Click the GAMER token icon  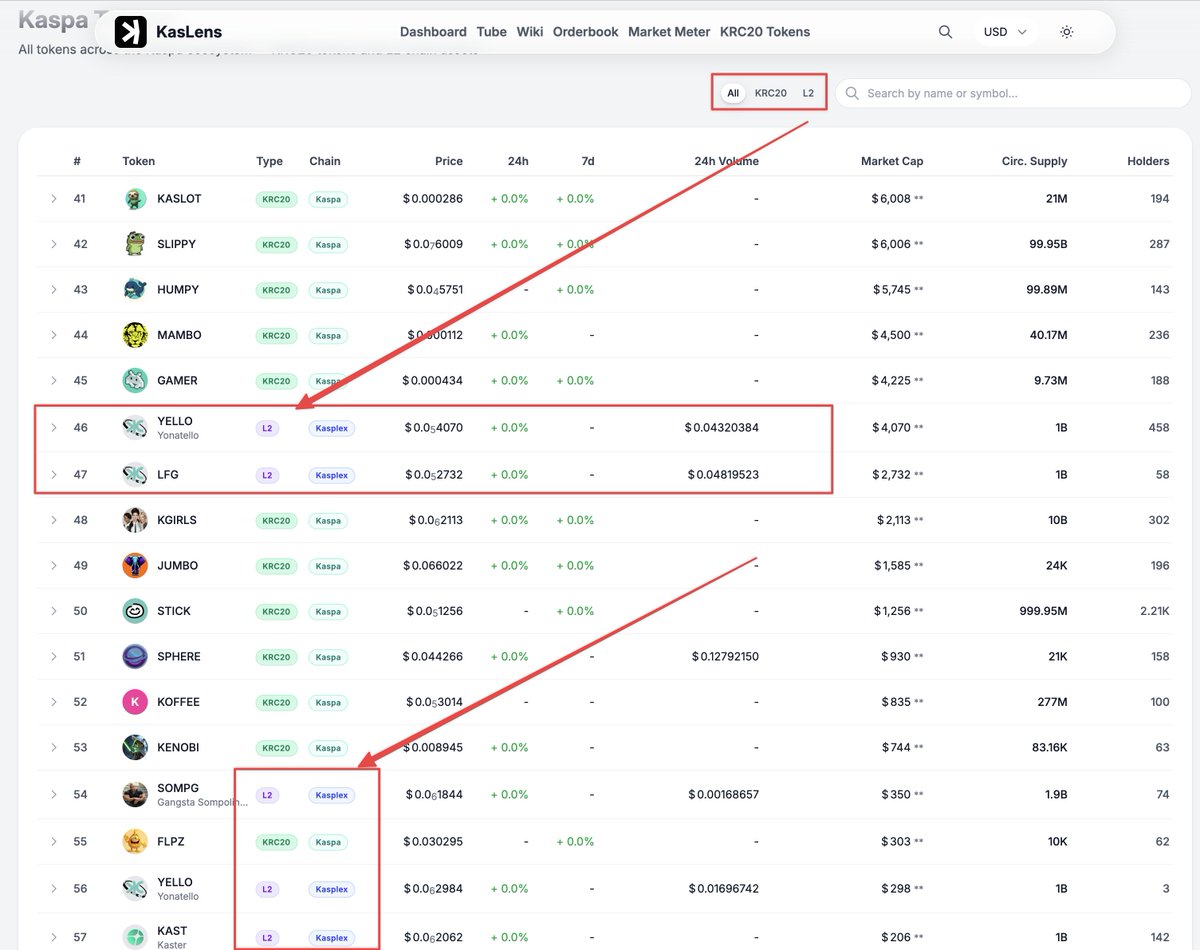pos(135,381)
